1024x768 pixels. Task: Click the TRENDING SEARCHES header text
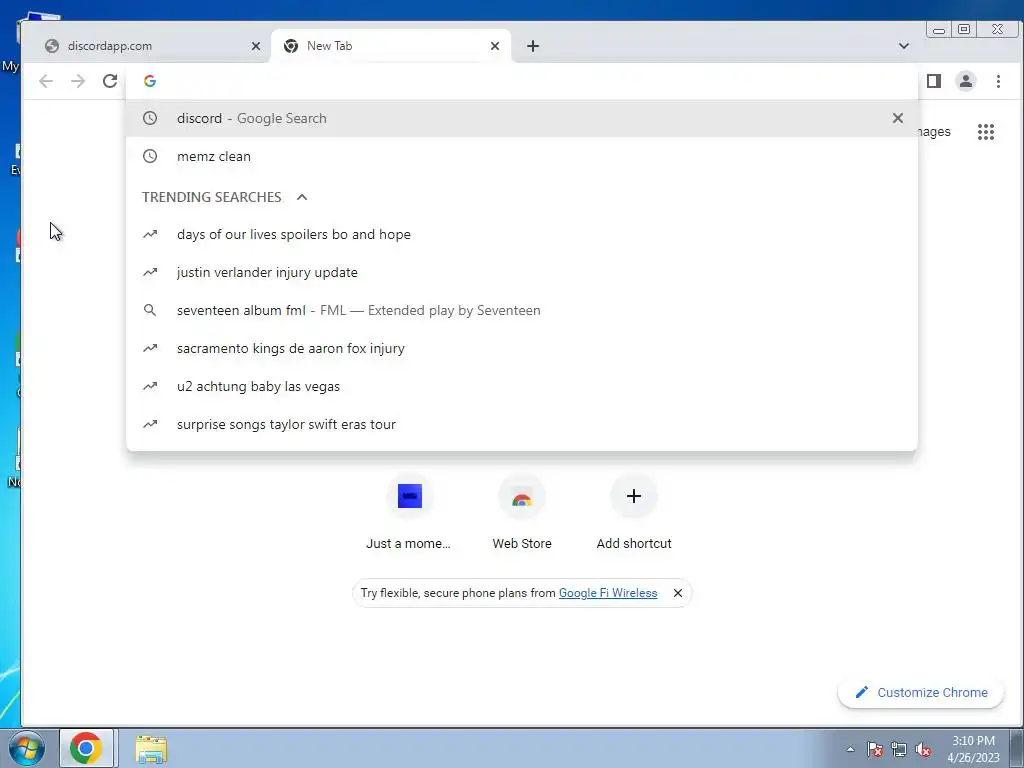(212, 197)
